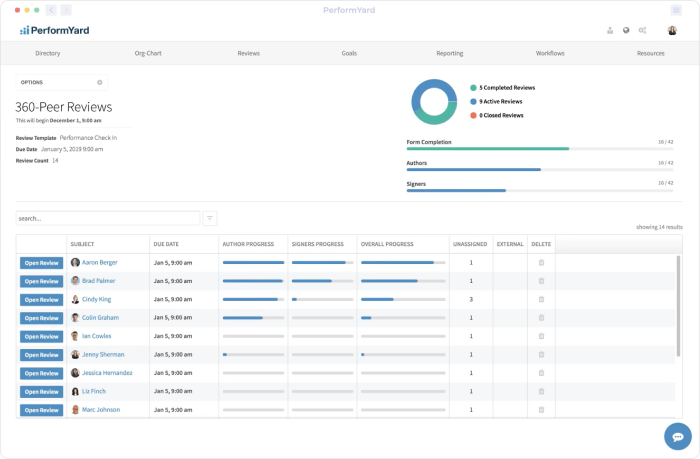
Task: Click trash icon in Colin Graham row
Action: [541, 317]
